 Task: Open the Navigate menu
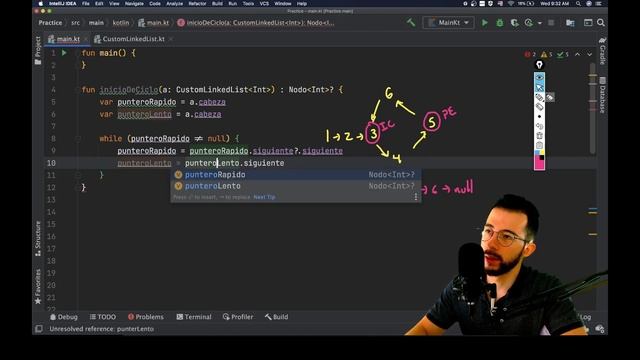pos(134,4)
